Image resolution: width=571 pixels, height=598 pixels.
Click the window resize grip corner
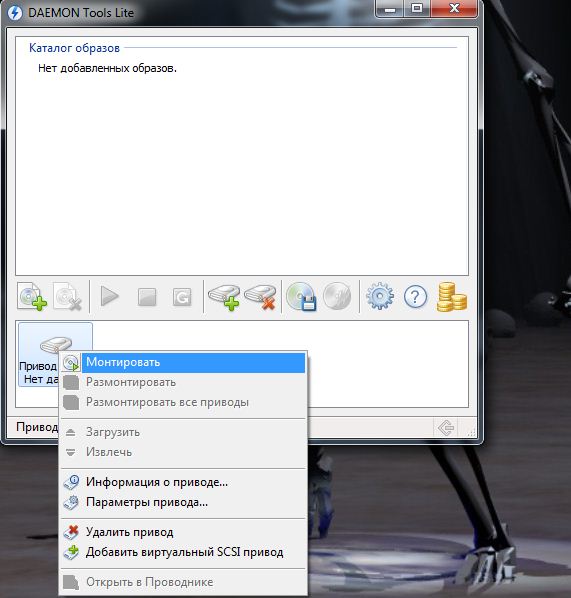(x=471, y=432)
